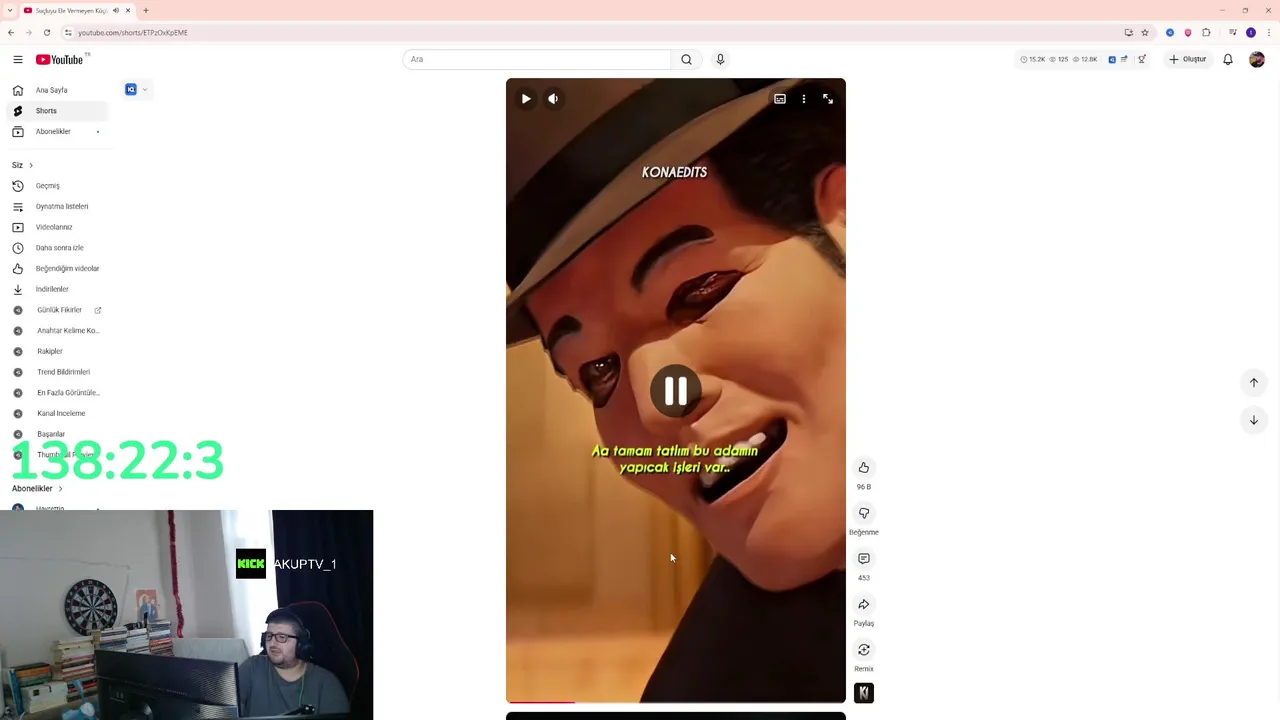This screenshot has width=1280, height=720.
Task: Open Başarılar link
Action: click(x=55, y=434)
